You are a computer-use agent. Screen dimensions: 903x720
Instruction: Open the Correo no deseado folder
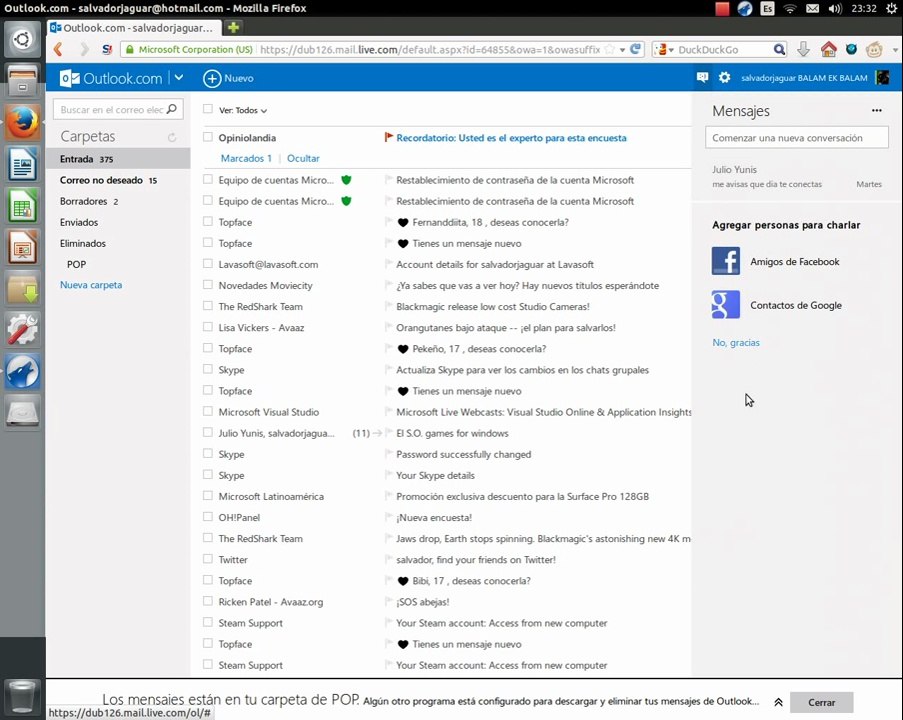click(x=118, y=180)
